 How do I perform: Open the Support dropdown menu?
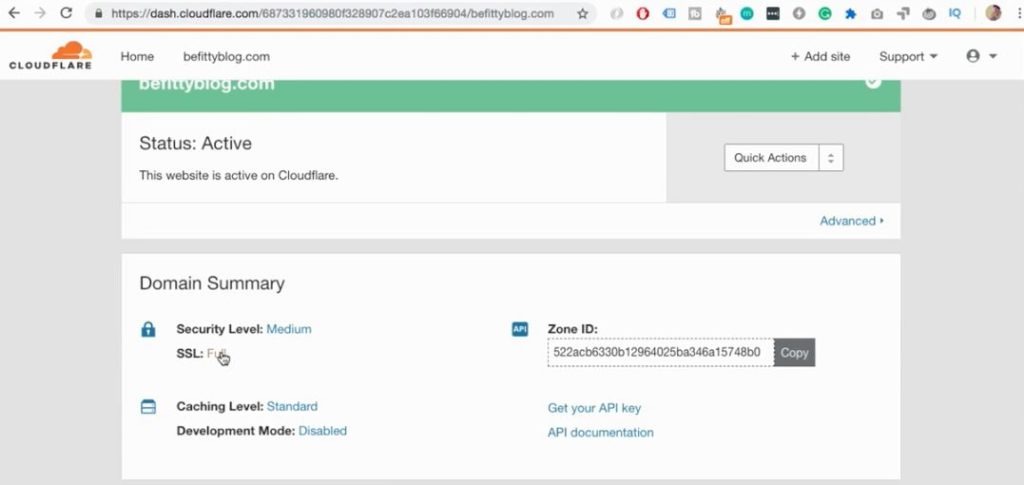(908, 57)
